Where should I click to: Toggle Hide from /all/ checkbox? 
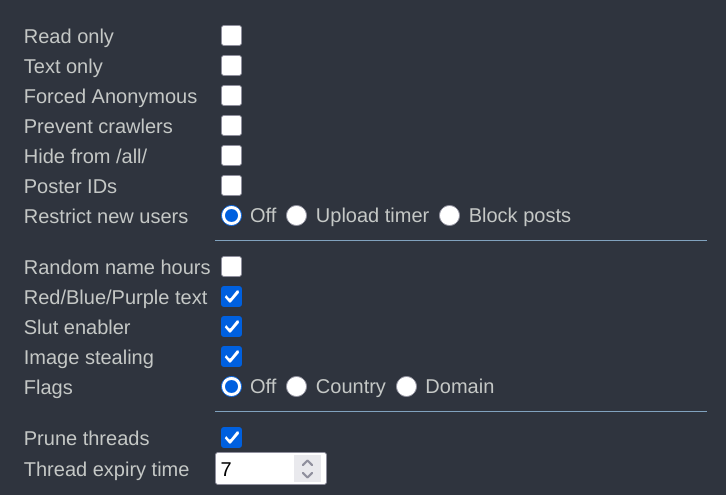(x=231, y=156)
